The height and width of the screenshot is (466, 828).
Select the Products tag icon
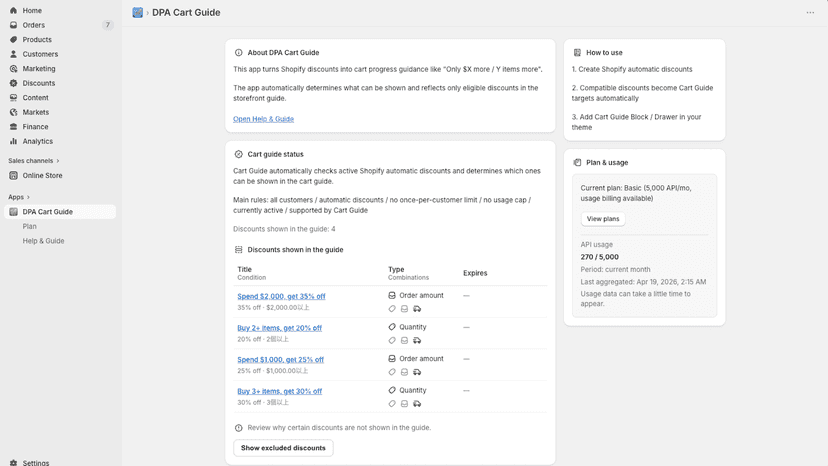pos(13,40)
